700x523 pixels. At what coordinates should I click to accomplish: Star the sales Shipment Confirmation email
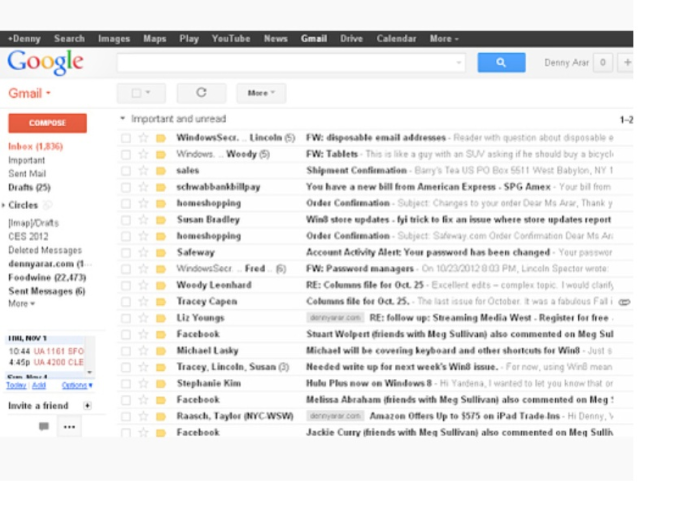tap(143, 171)
